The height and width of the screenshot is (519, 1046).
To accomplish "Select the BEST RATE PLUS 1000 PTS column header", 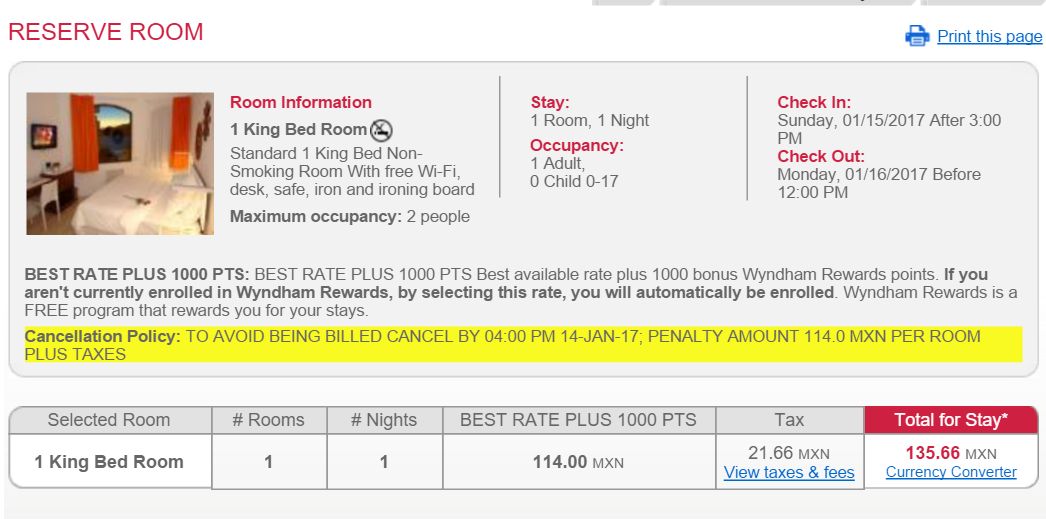I will pos(578,420).
